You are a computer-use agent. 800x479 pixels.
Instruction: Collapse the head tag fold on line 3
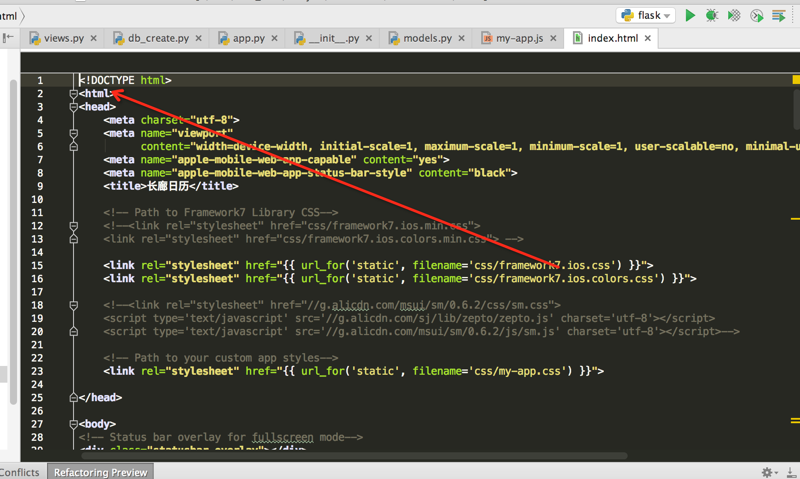tap(73, 107)
